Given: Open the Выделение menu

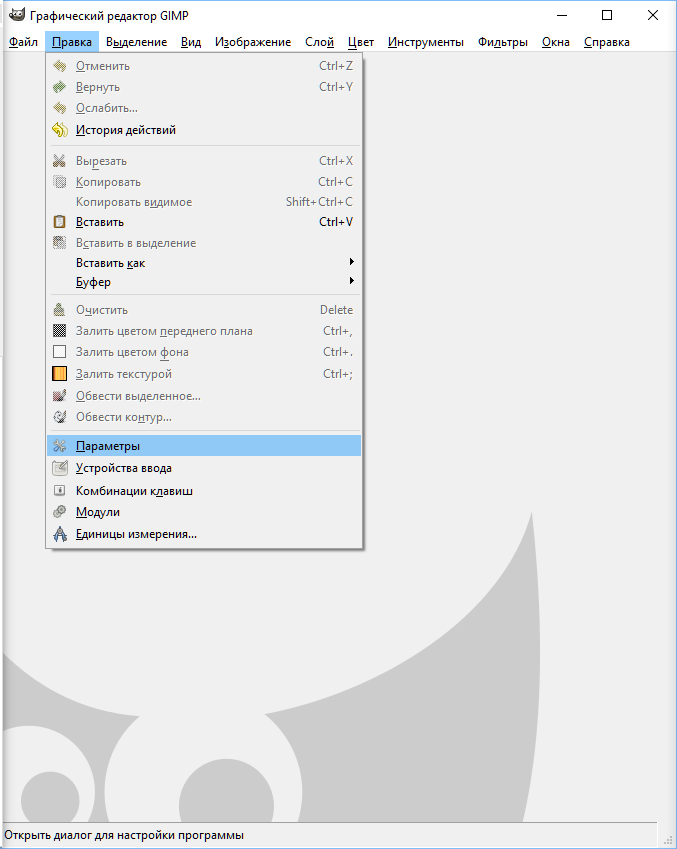Looking at the screenshot, I should (136, 42).
